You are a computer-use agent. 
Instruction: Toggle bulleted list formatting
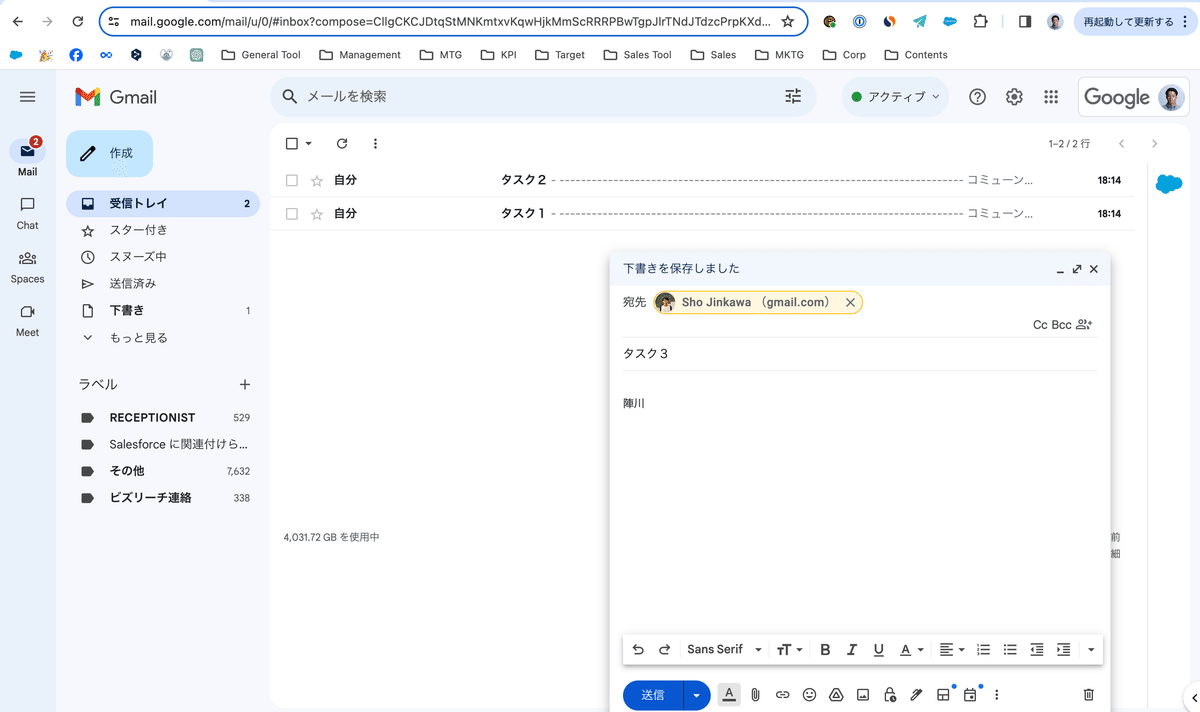pyautogui.click(x=1010, y=650)
